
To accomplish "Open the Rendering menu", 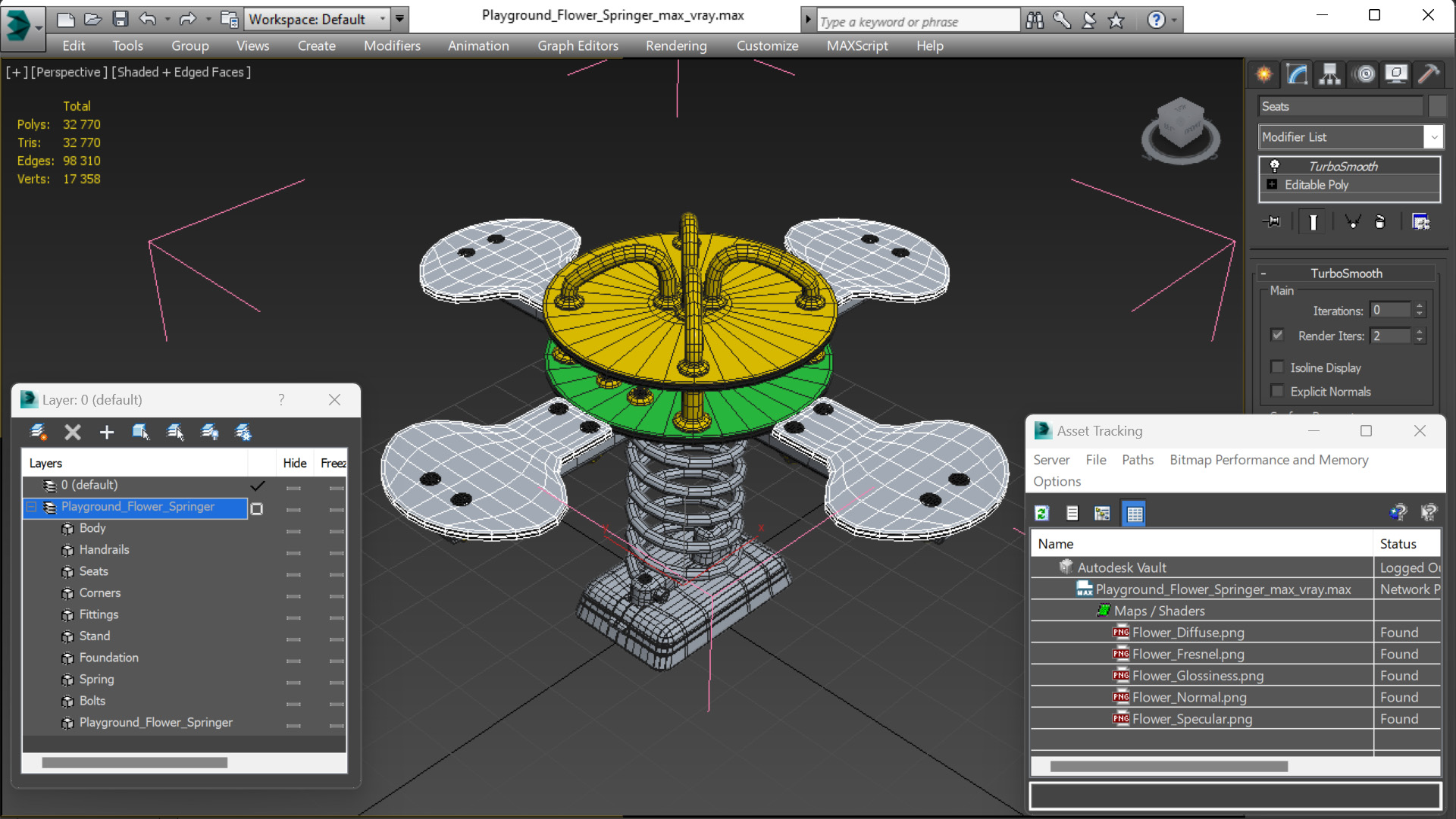I will [675, 45].
